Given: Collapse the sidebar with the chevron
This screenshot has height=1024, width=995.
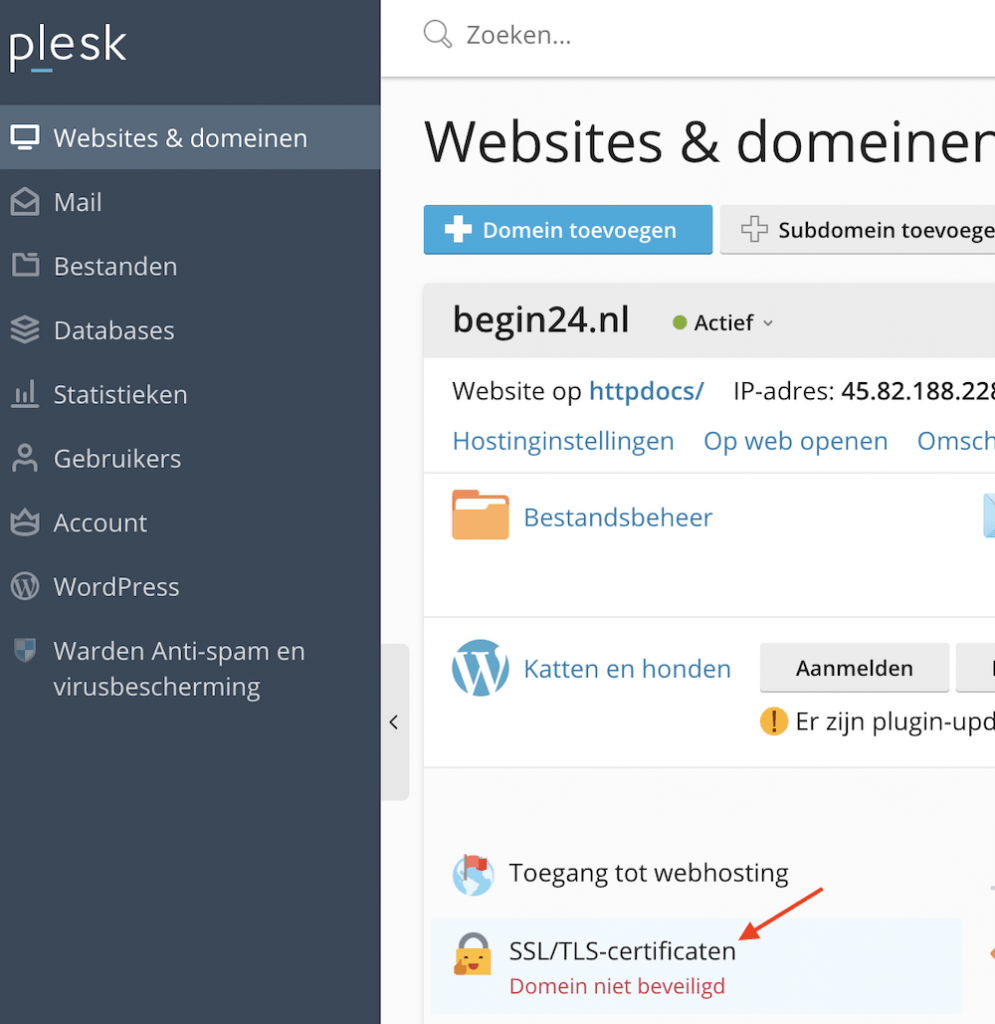Looking at the screenshot, I should (x=394, y=721).
